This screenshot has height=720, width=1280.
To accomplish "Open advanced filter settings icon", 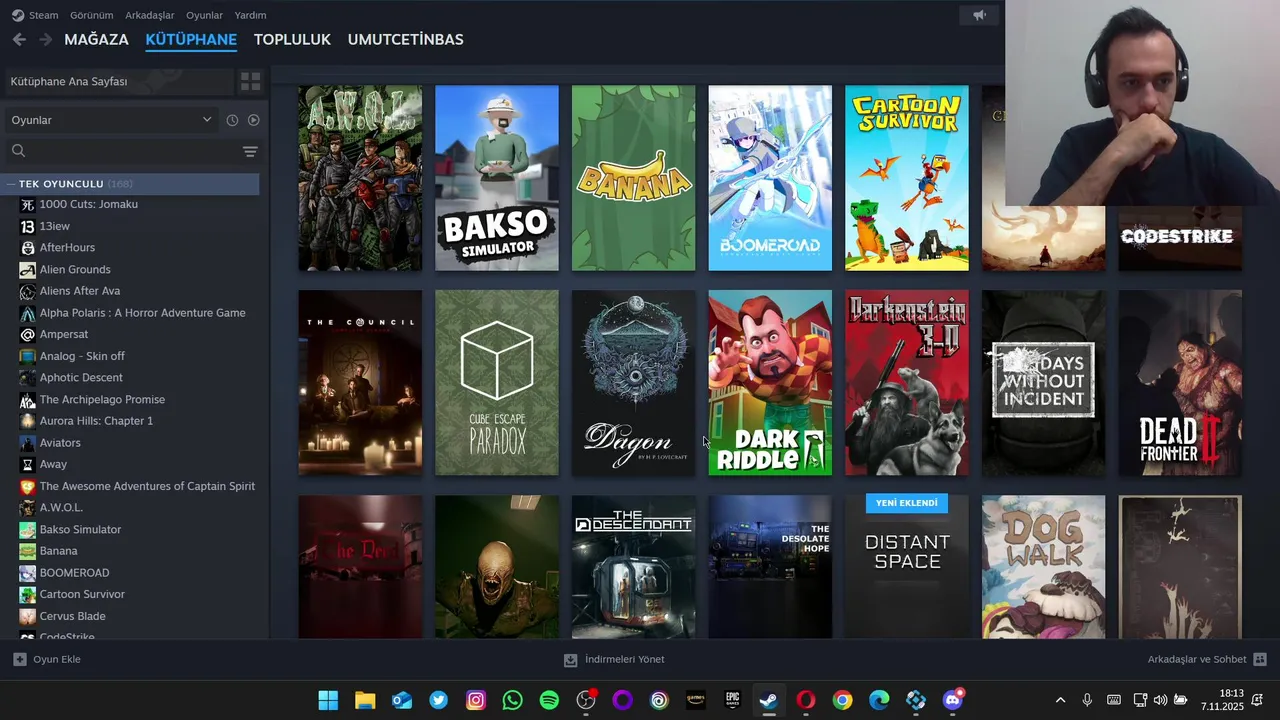I will (x=250, y=151).
